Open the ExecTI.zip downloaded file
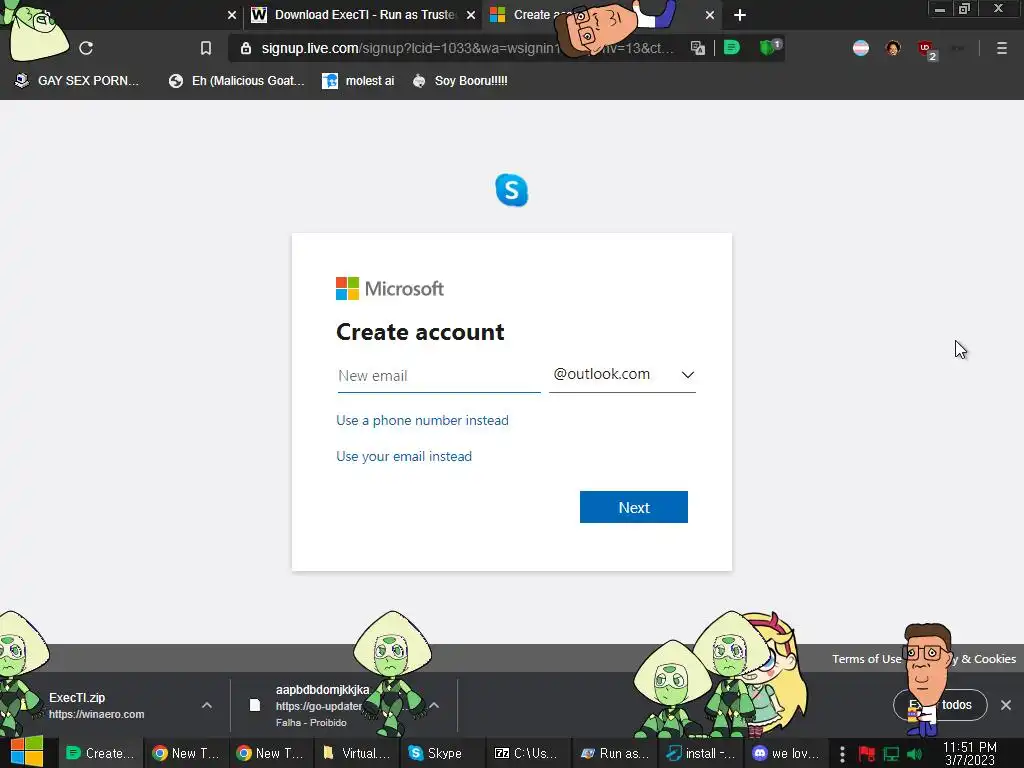 98,705
